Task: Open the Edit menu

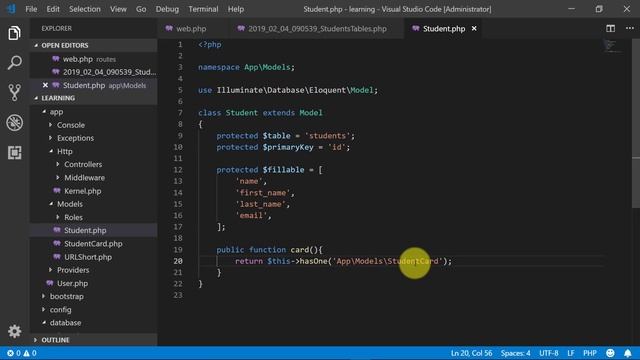Action: (53, 9)
